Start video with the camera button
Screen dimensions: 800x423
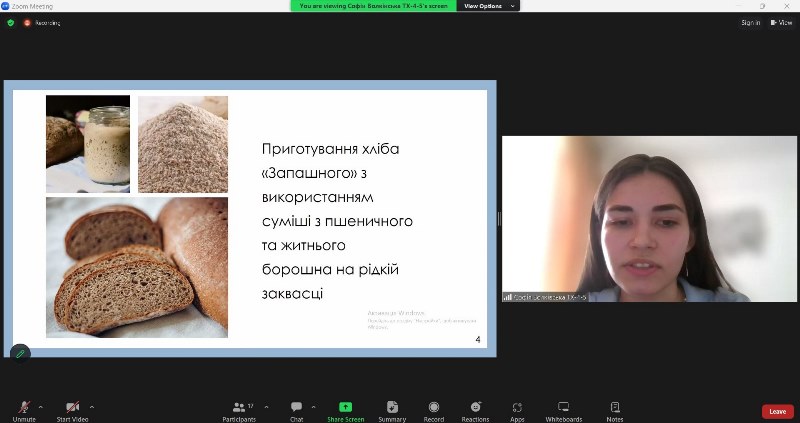tap(72, 408)
